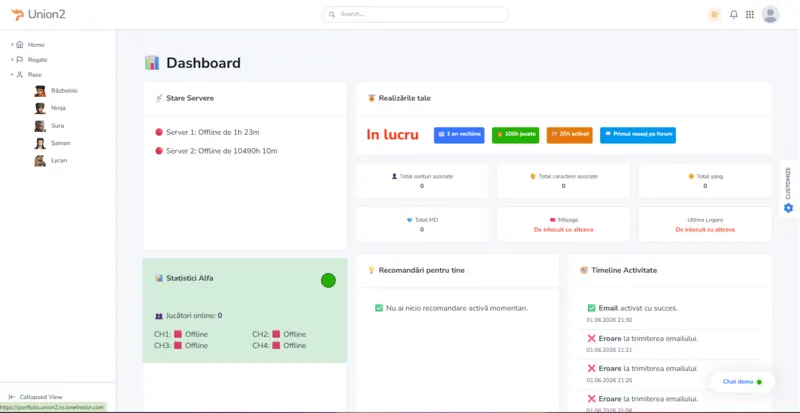Open the CUSTOMIZE side tab
Screen dimensions: 800x413
pos(789,189)
